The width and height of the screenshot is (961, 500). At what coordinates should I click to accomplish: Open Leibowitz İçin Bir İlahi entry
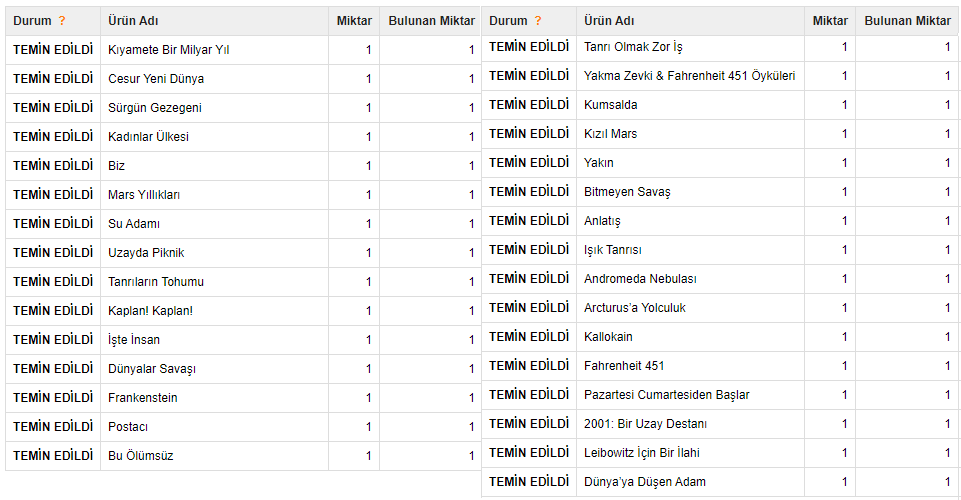tap(642, 453)
